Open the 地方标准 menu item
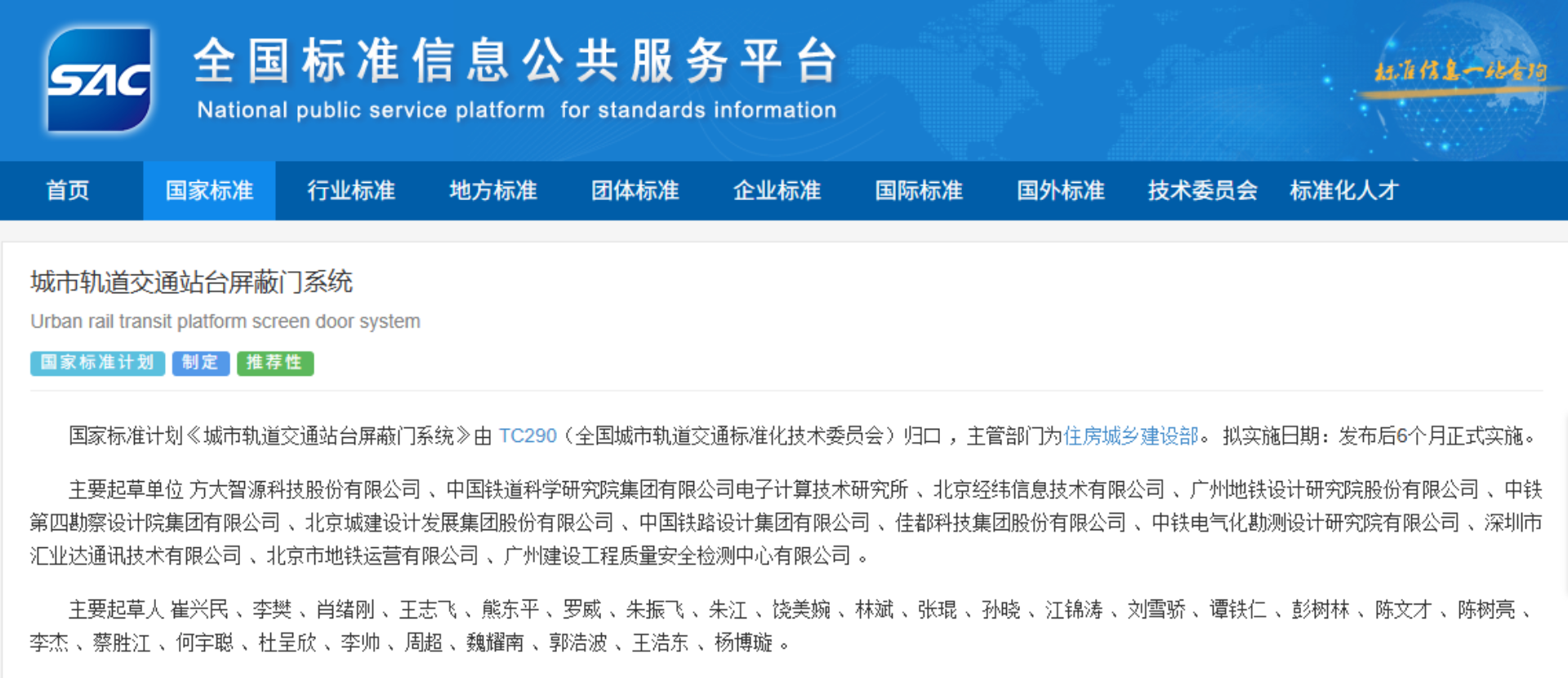This screenshot has height=678, width=1568. pos(493,190)
